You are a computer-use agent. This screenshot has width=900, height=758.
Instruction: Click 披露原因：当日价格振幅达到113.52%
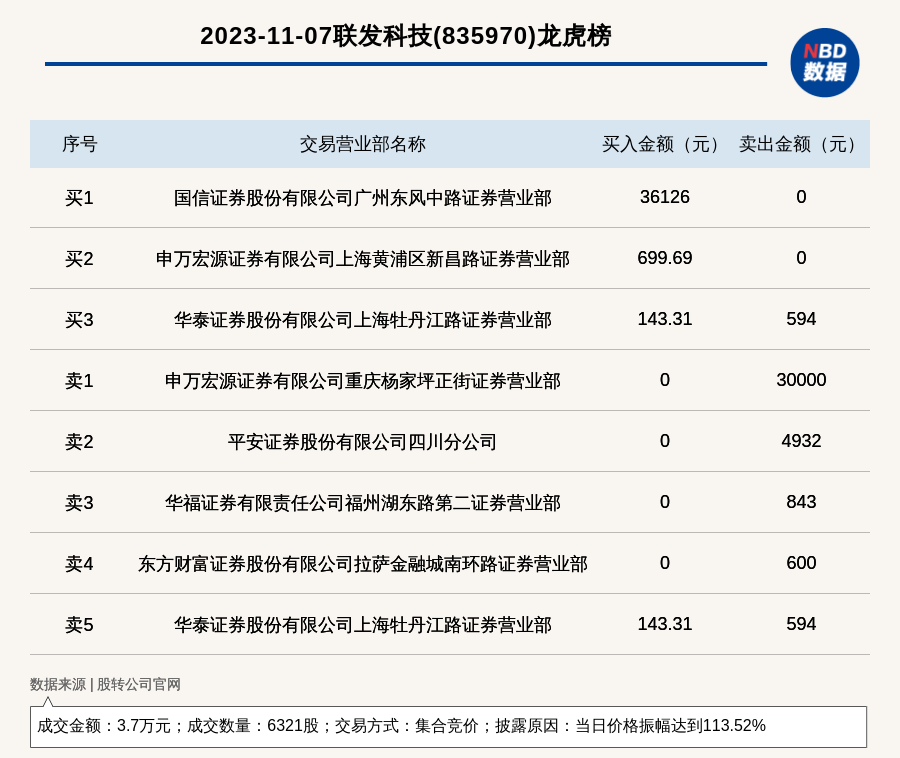pos(630,726)
